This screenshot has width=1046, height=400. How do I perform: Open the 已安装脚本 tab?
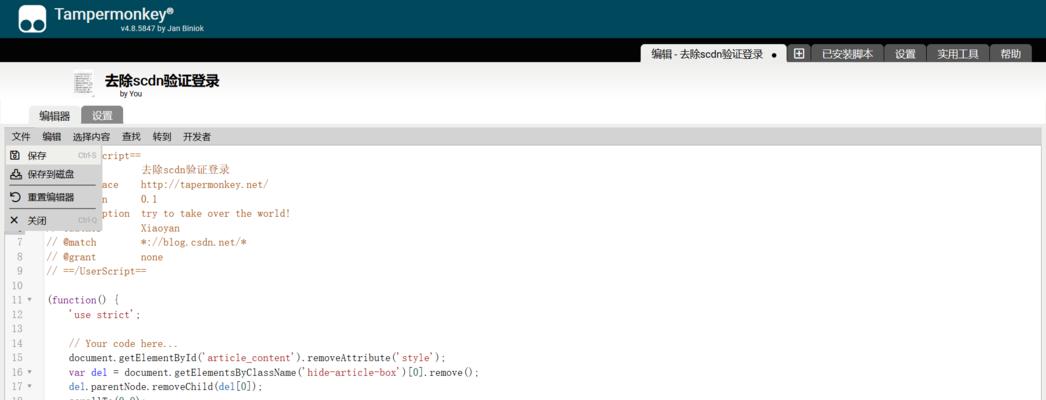(x=847, y=54)
